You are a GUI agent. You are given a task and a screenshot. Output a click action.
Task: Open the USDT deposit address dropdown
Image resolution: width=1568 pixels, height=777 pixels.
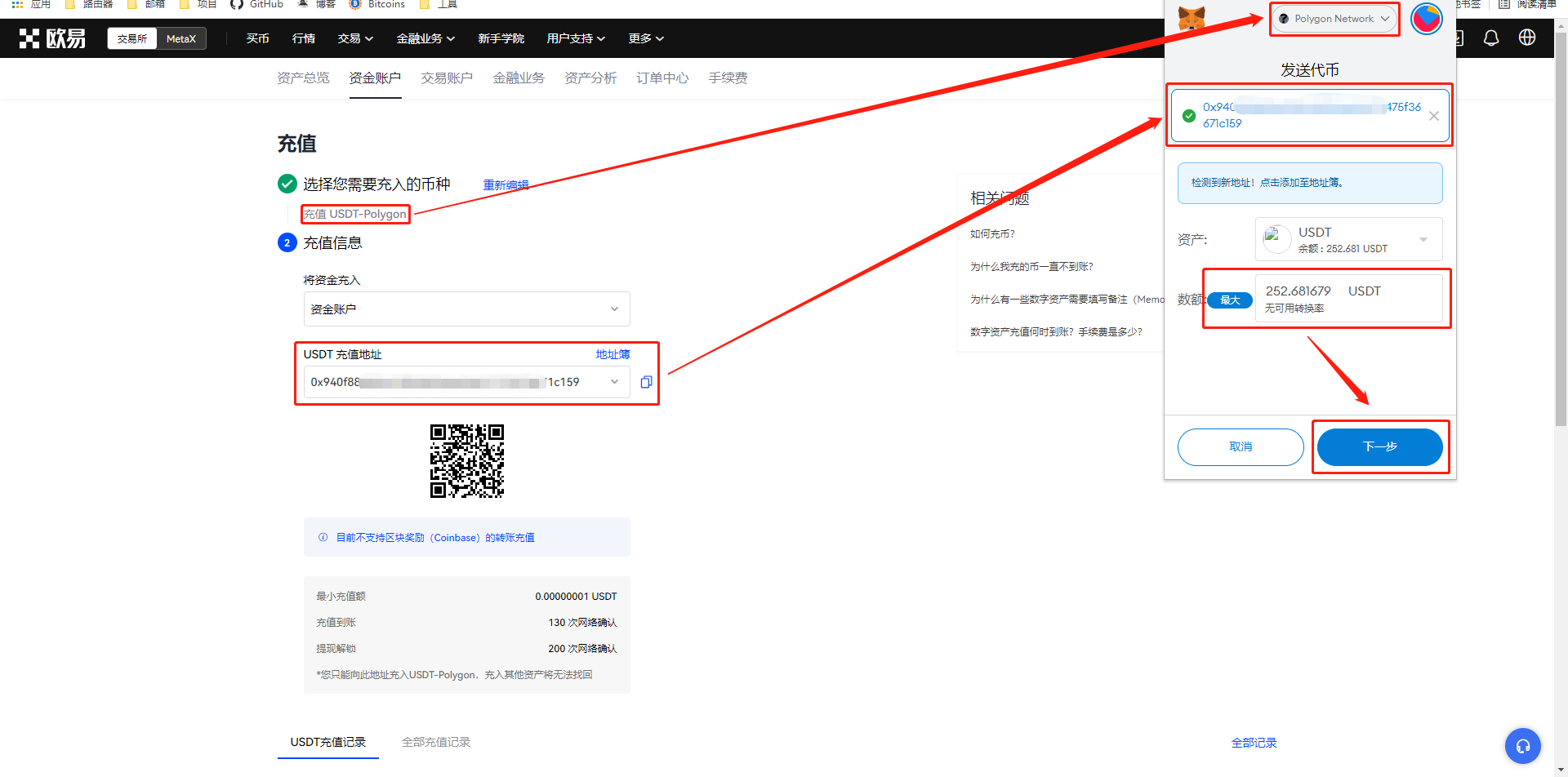[467, 382]
